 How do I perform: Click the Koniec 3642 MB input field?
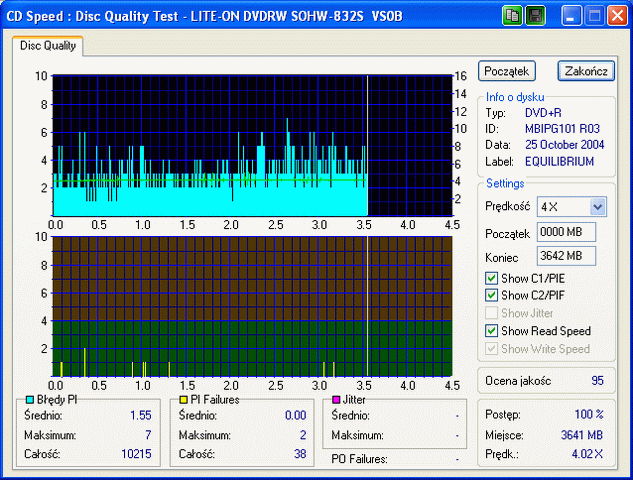pos(566,255)
